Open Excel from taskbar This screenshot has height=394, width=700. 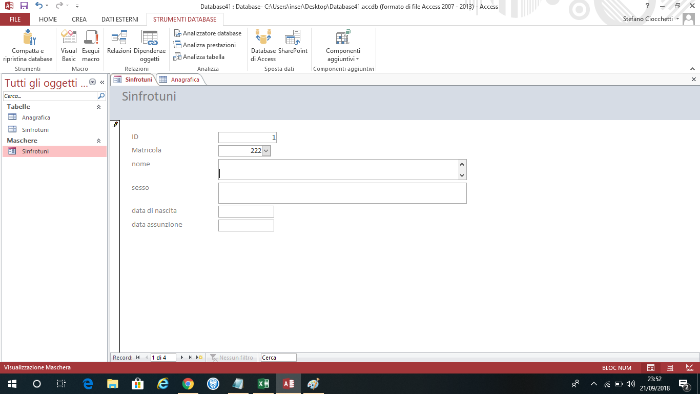pos(263,384)
